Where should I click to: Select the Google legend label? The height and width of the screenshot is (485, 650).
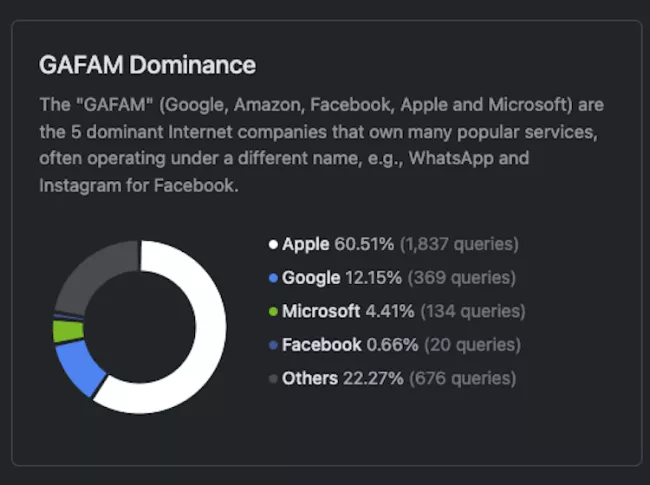(311, 278)
